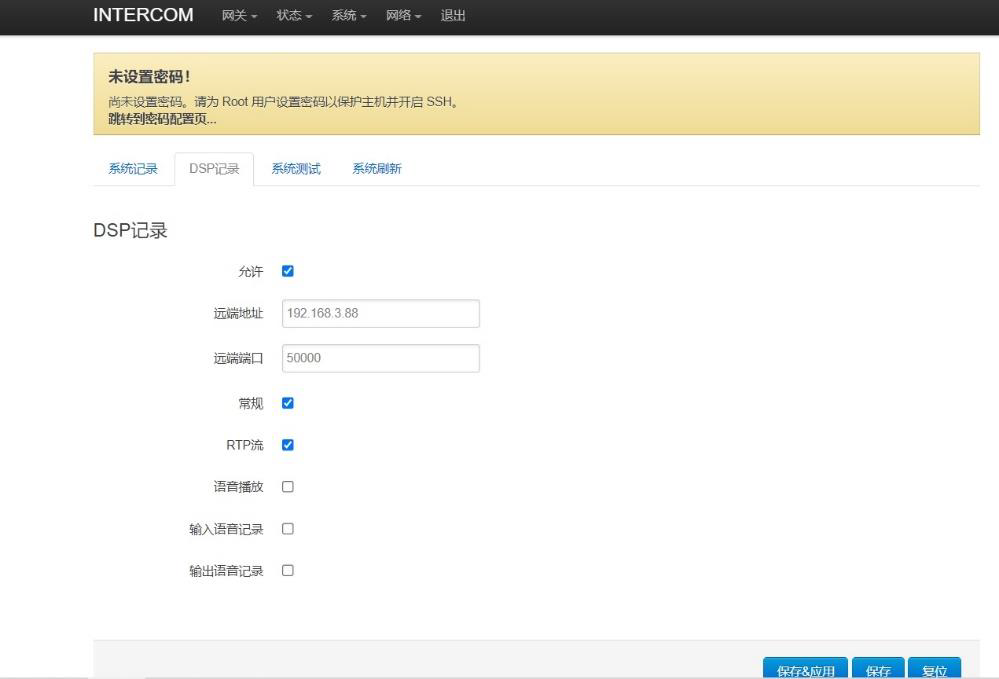999x679 pixels.
Task: Follow the 跳转到密码配置页 link
Action: click(x=162, y=119)
